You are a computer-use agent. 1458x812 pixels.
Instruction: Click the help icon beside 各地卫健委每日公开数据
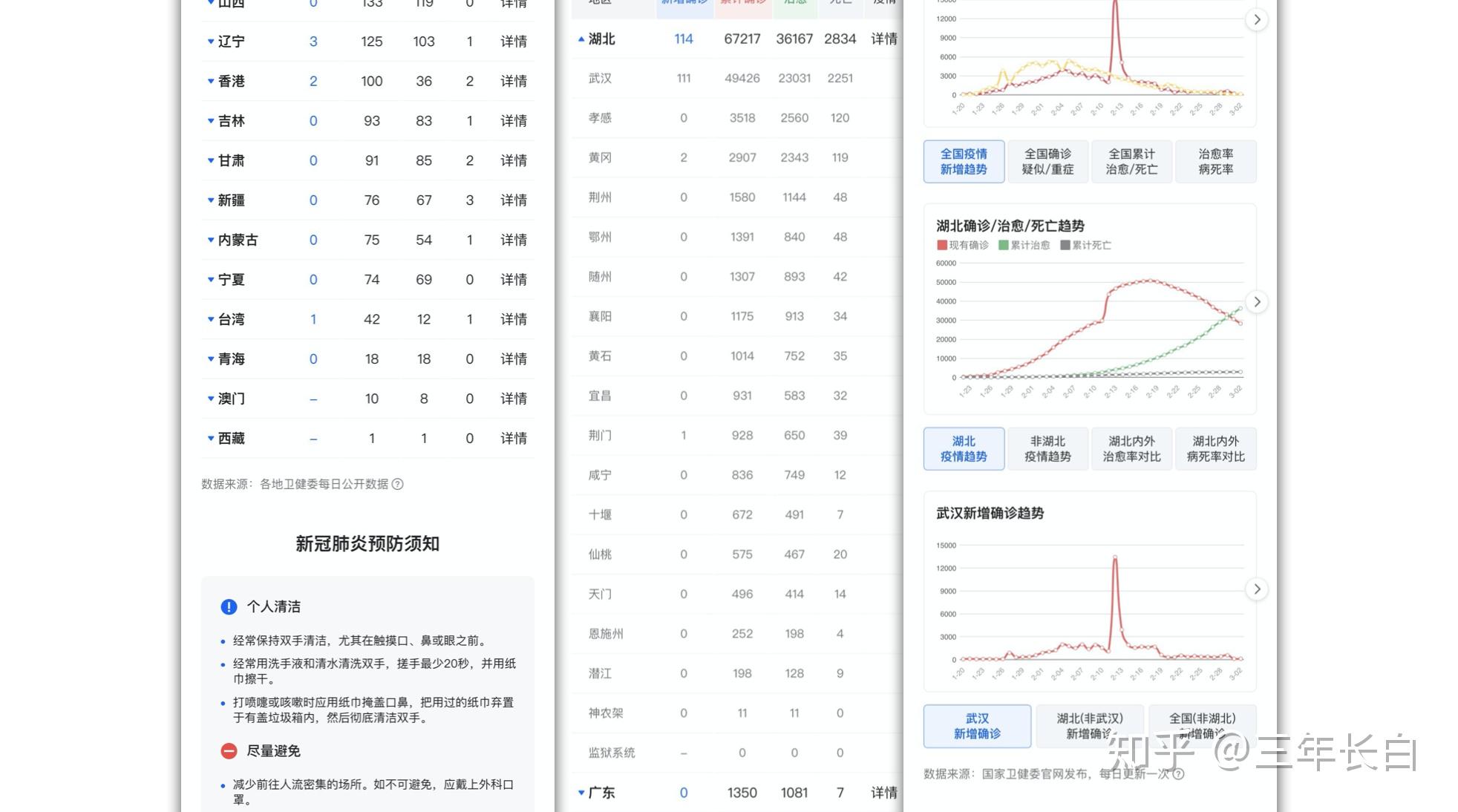coord(398,484)
